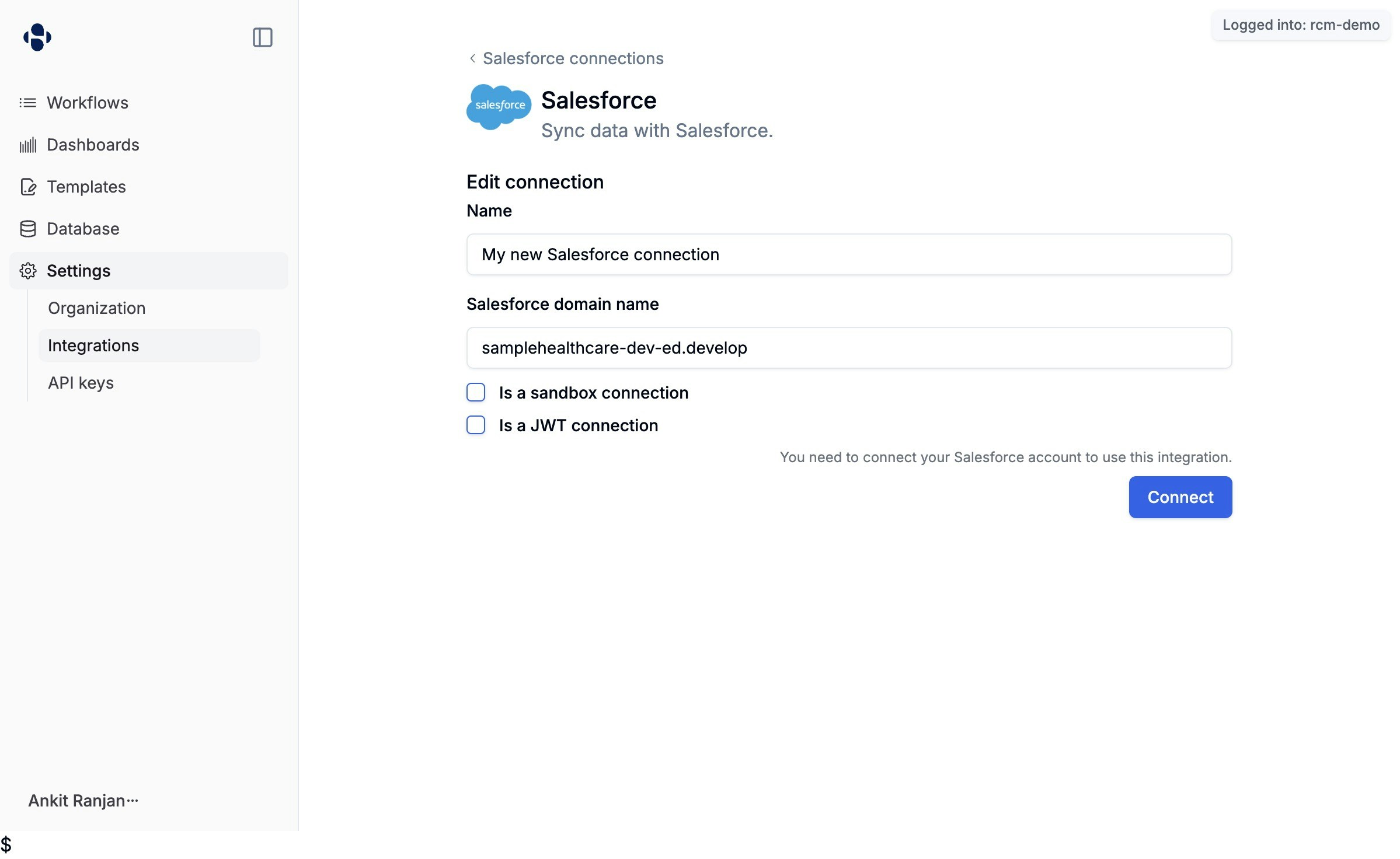Click the application logo in the top-left
This screenshot has height=859, width=1400.
pyautogui.click(x=36, y=37)
